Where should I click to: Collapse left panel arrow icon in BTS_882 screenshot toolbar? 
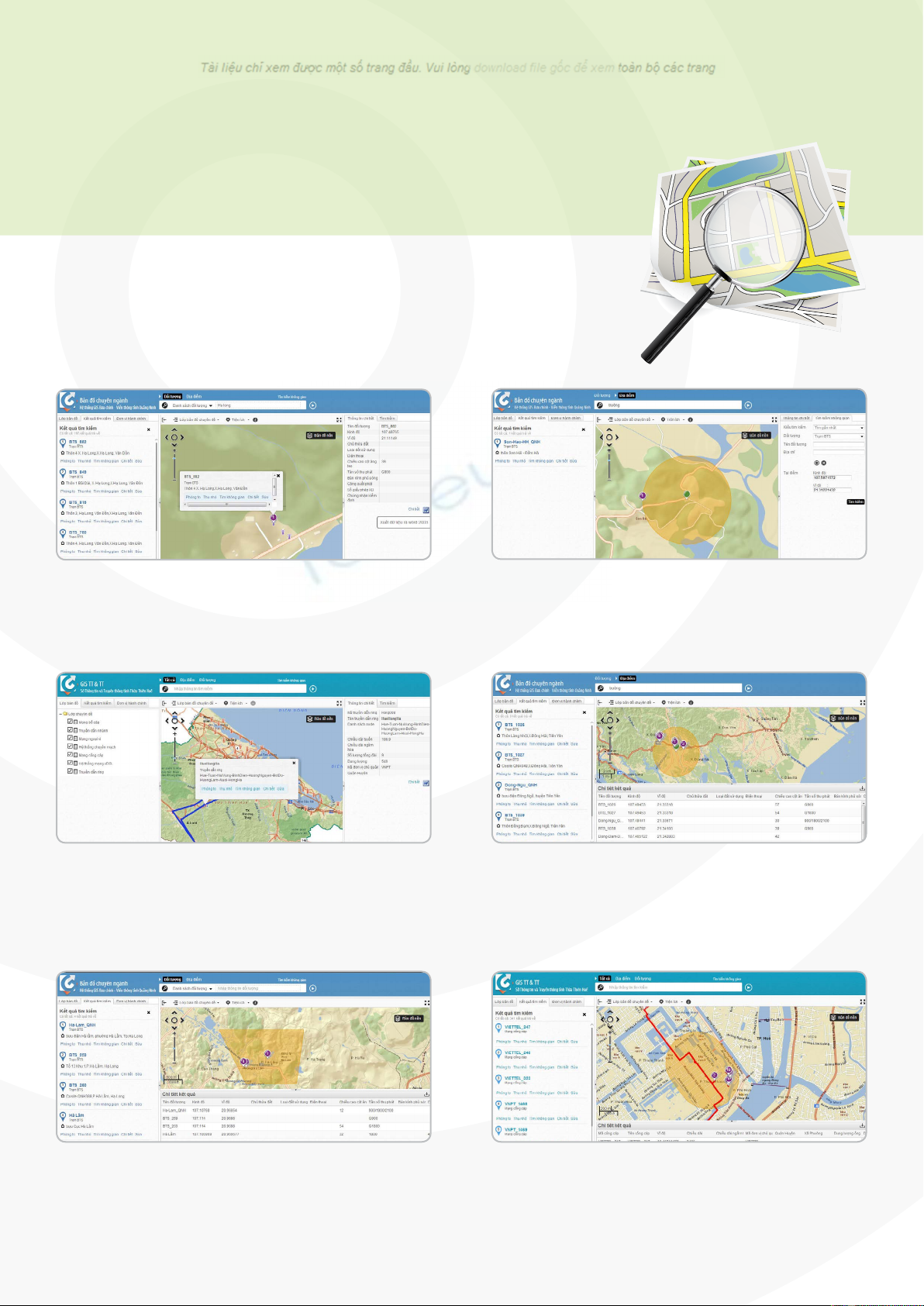164,419
